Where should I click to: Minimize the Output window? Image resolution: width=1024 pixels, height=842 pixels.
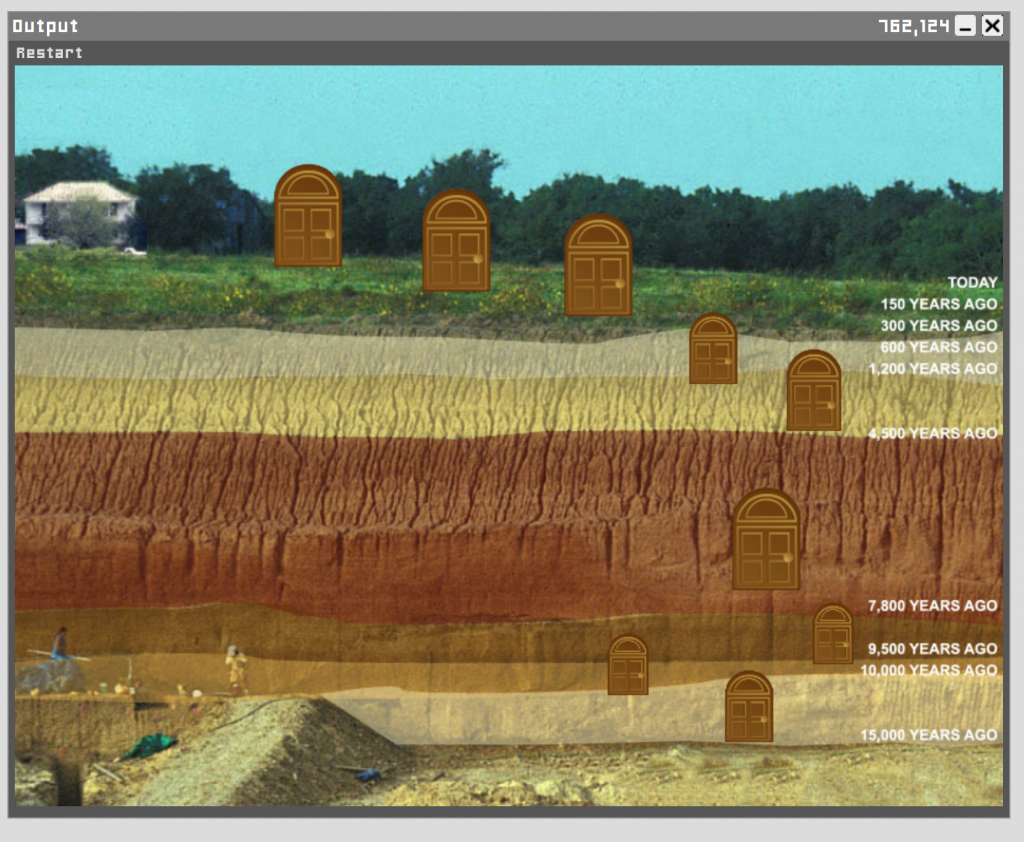point(965,25)
